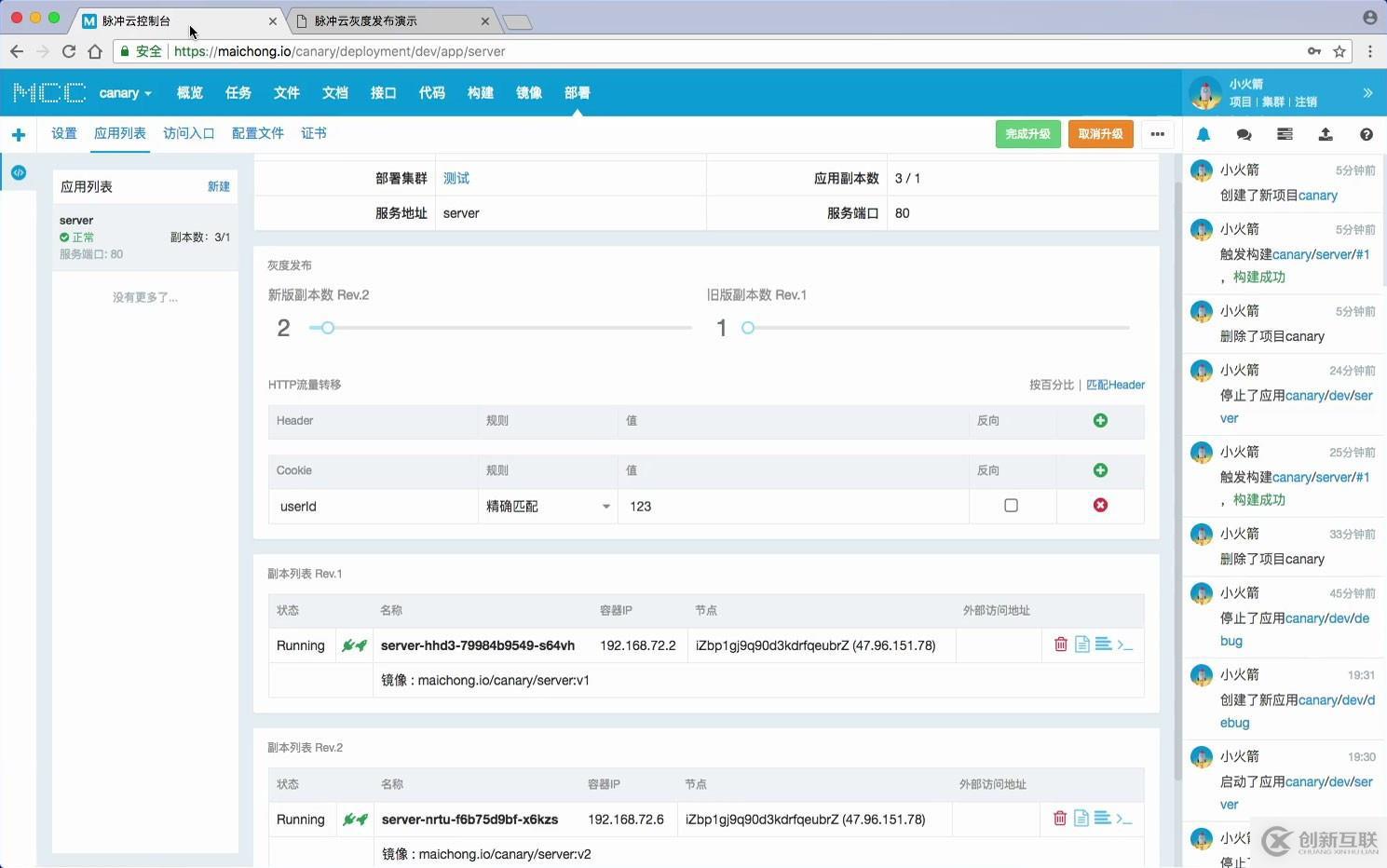This screenshot has height=868, width=1387.
Task: View logs of replica server-nrtu
Action: (x=1102, y=818)
